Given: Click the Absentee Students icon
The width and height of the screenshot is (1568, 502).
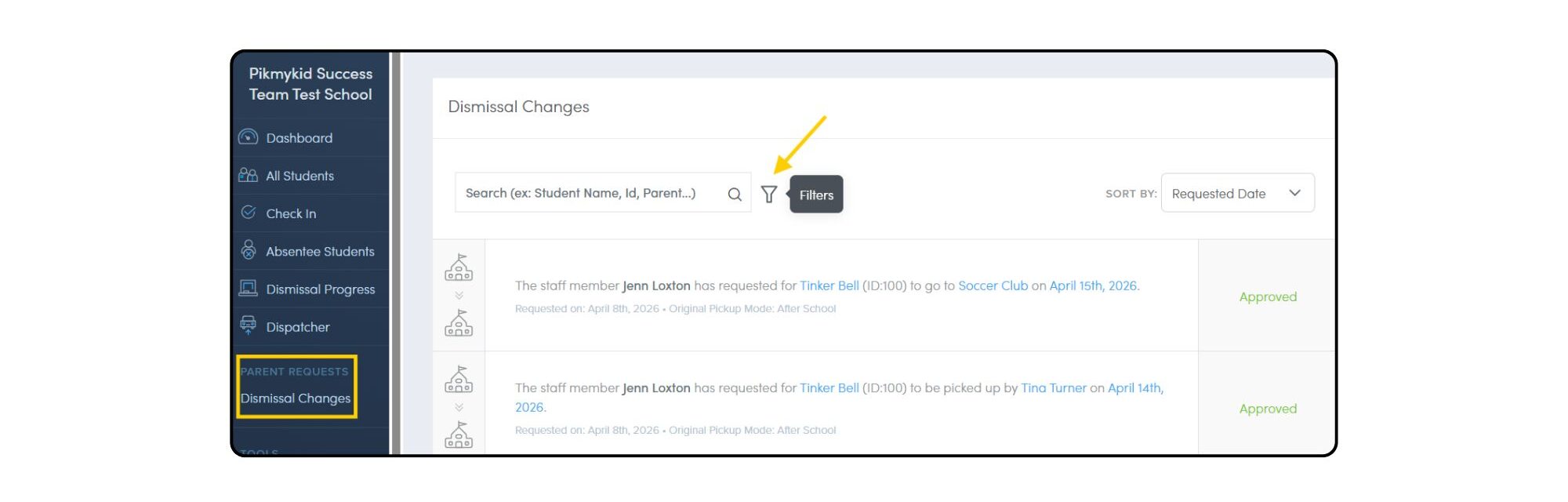Looking at the screenshot, I should coord(249,250).
